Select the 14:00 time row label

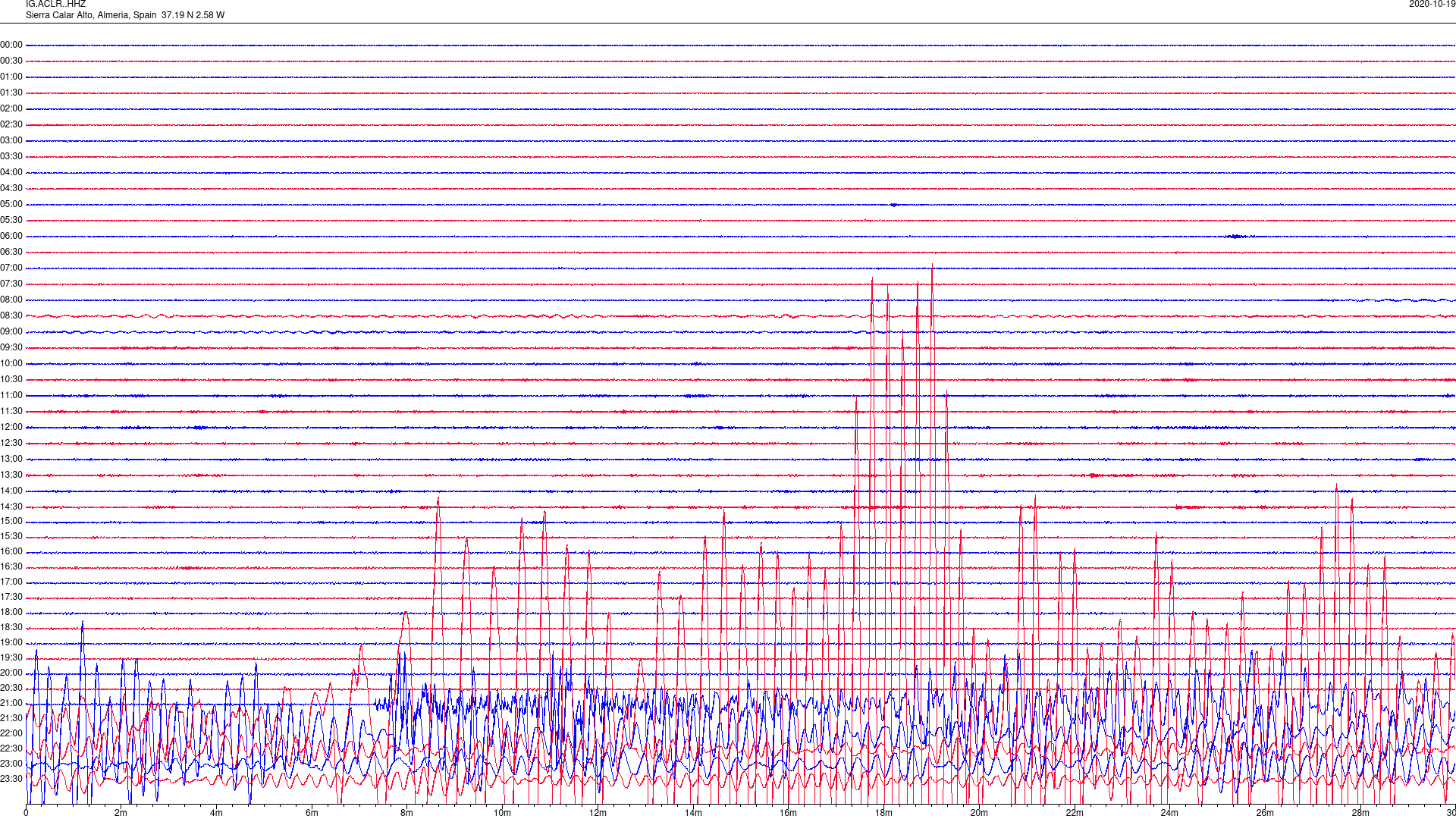11,491
